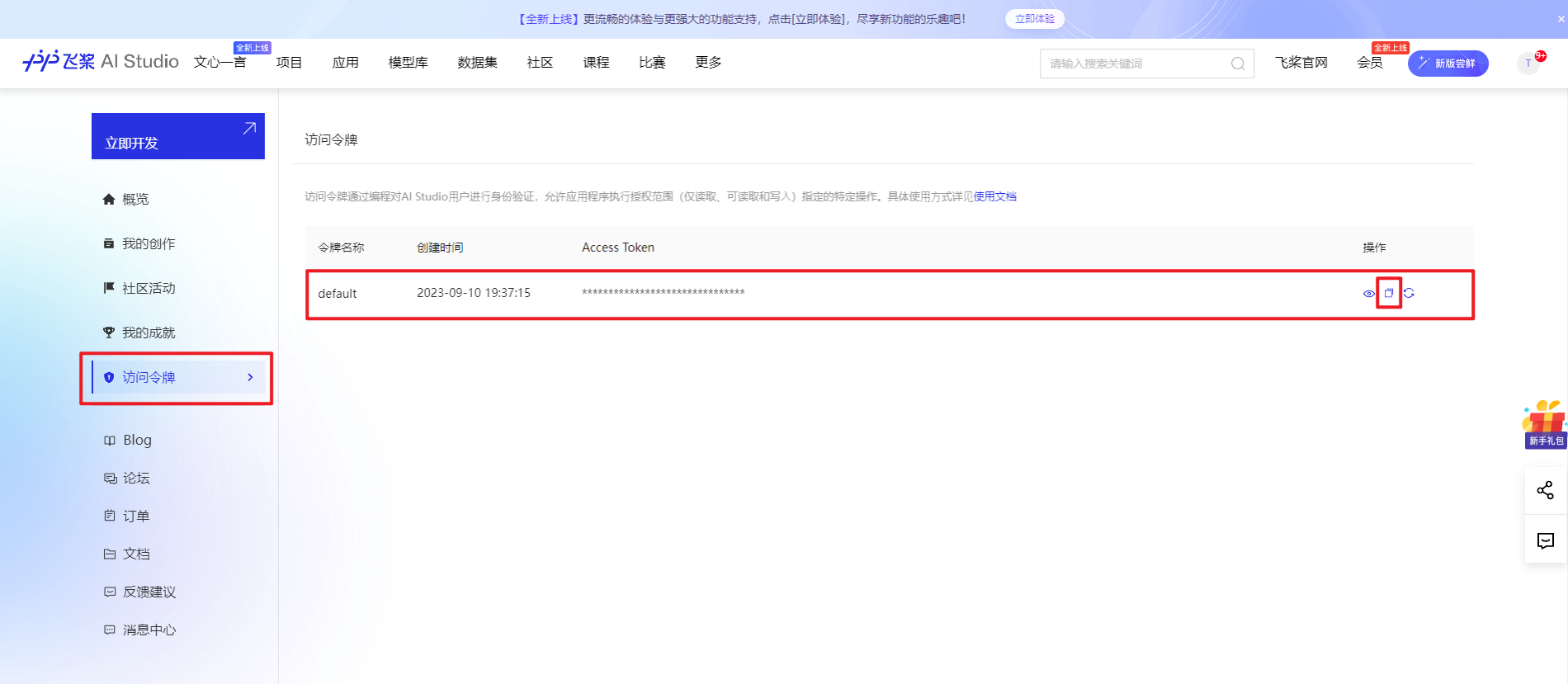Click the masked Access Token value
This screenshot has width=1568, height=684.
point(664,292)
